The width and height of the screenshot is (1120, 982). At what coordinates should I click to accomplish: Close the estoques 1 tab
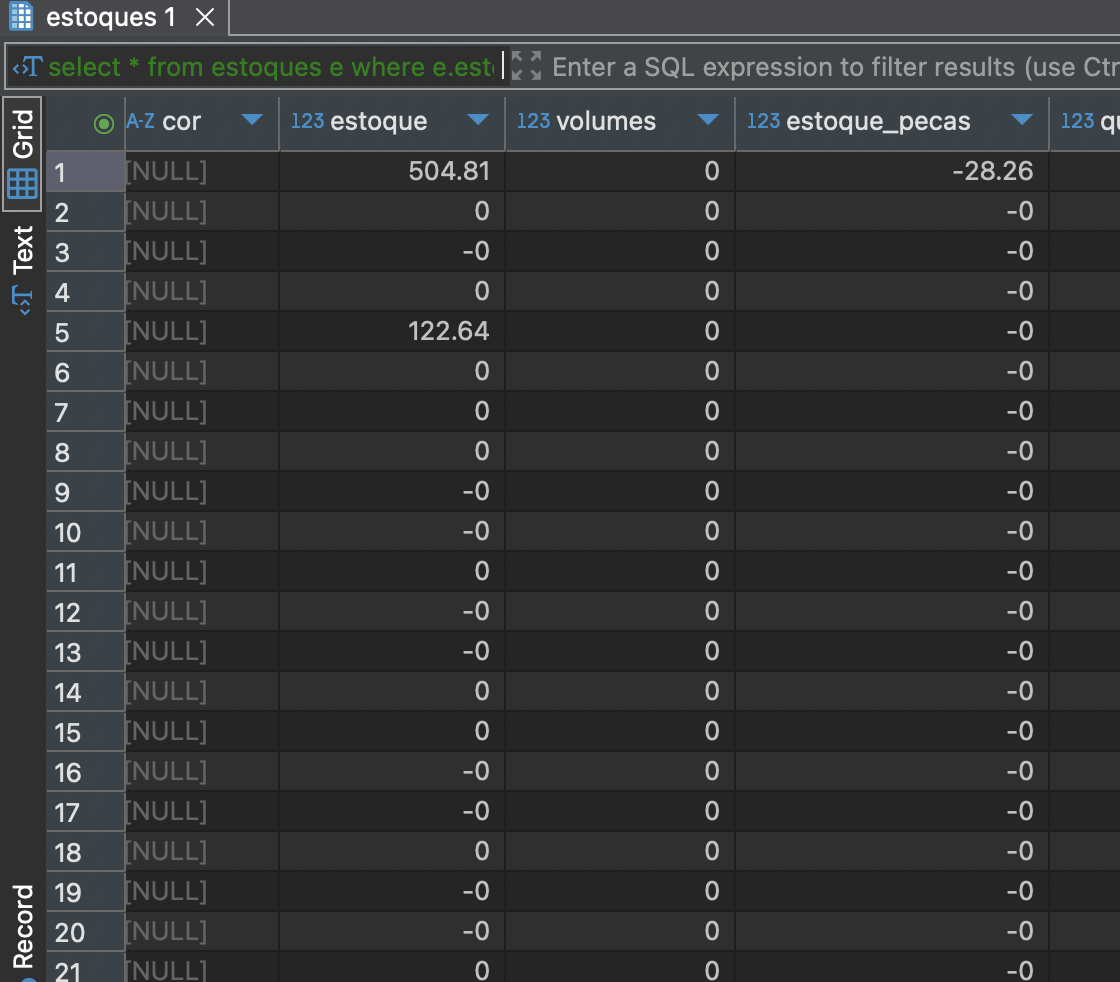point(204,17)
